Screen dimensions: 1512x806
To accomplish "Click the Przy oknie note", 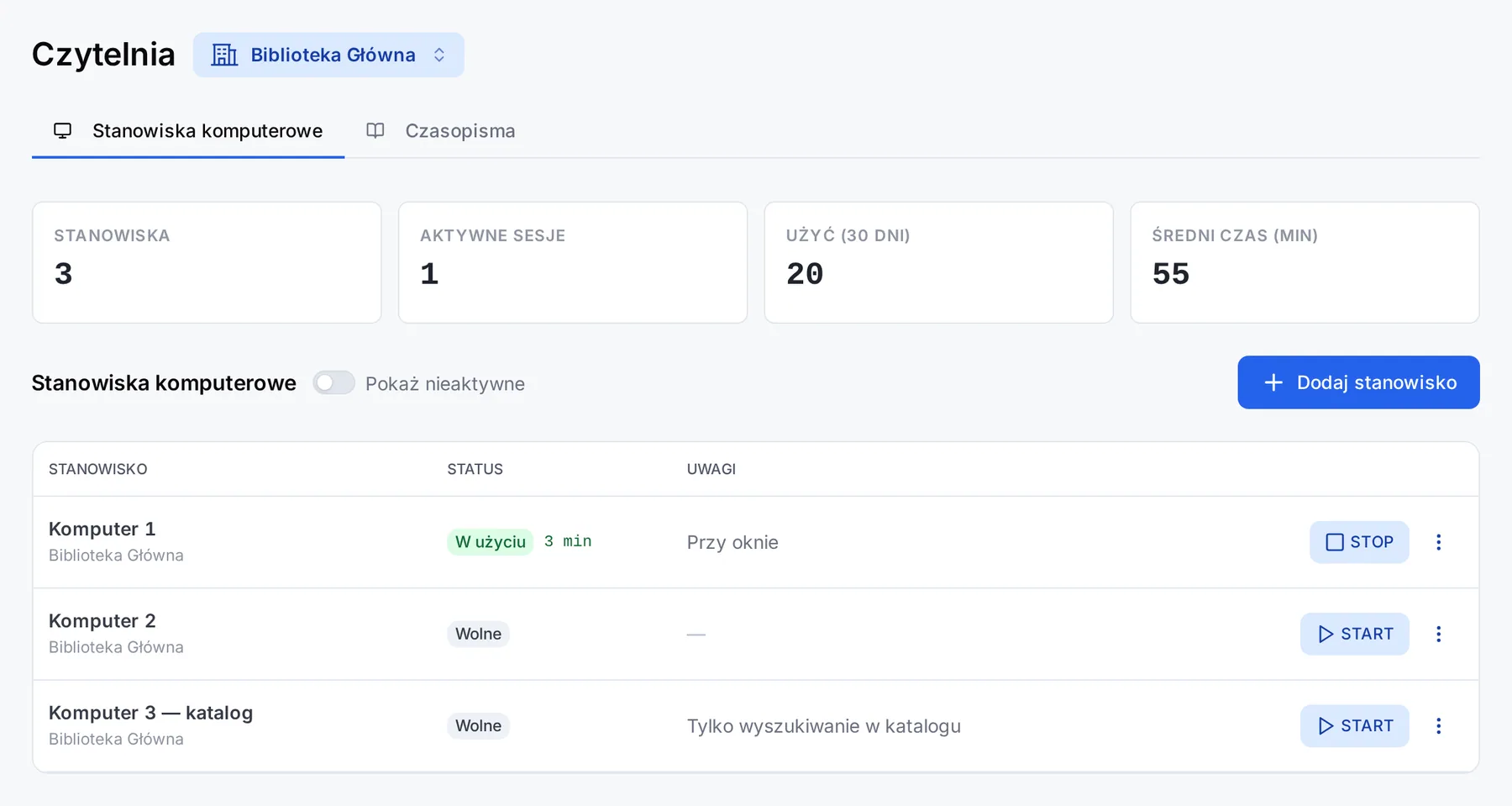I will tap(732, 542).
